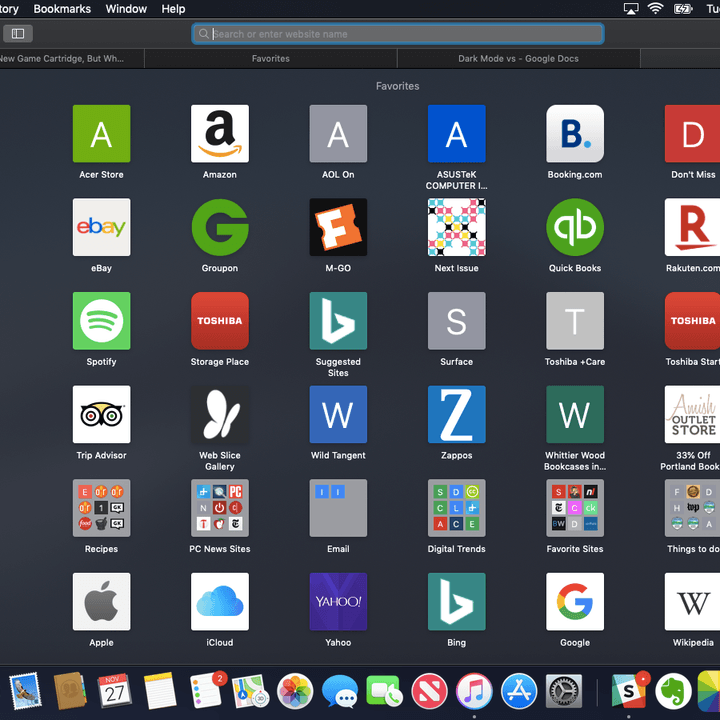
Task: Open the Help menu
Action: tap(173, 9)
